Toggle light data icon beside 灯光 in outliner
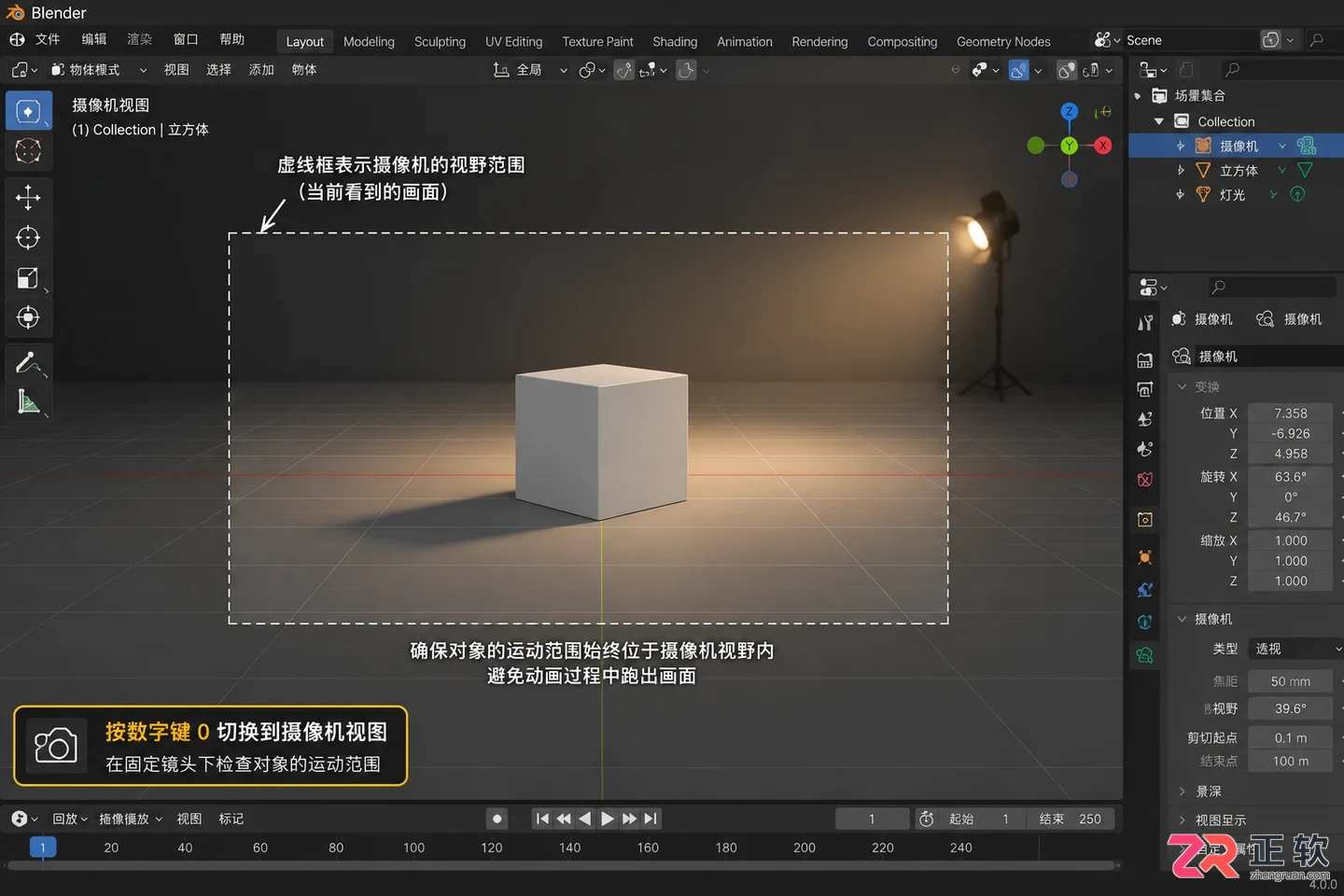Viewport: 1344px width, 896px height. (x=1297, y=194)
